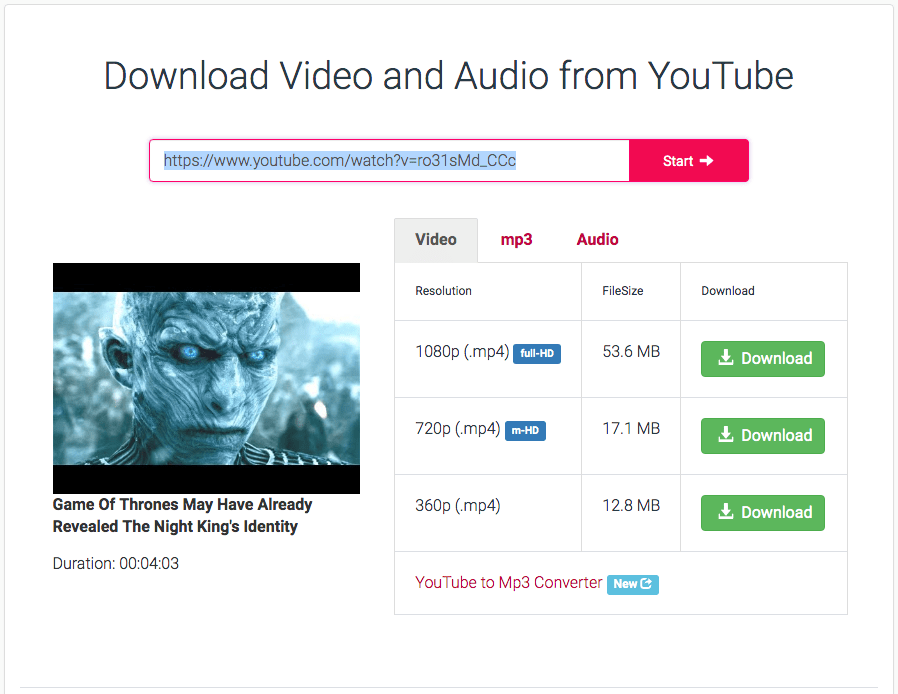898x694 pixels.
Task: Click the FileSize column header
Action: (x=622, y=291)
